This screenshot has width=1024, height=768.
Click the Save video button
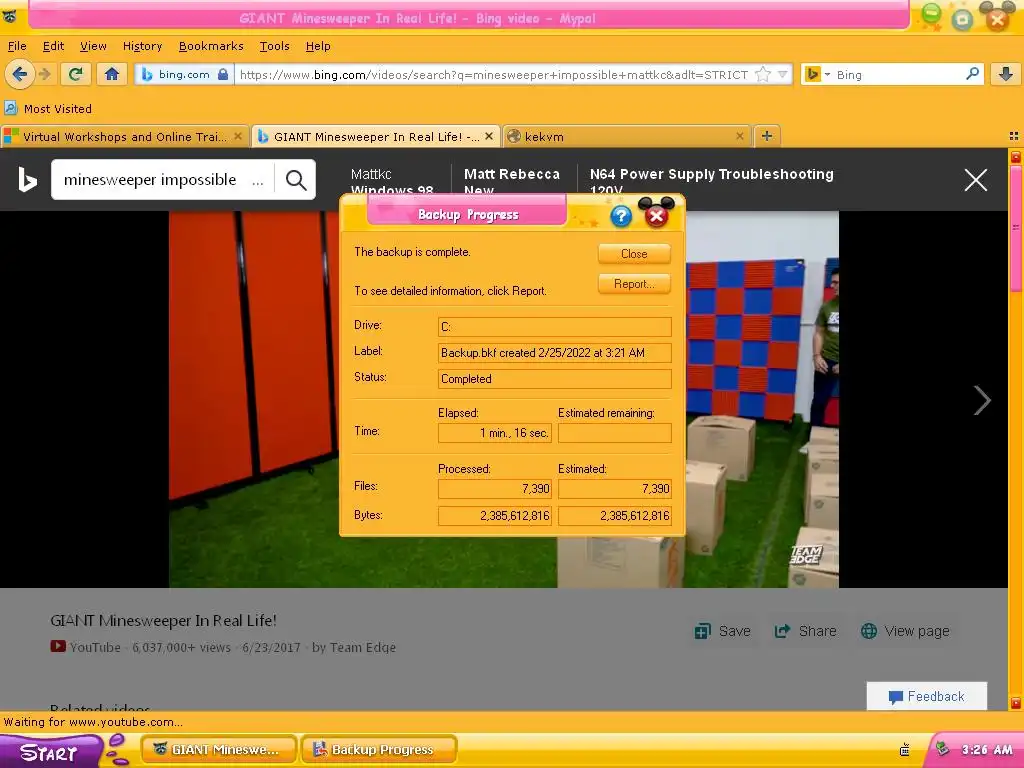coord(723,631)
